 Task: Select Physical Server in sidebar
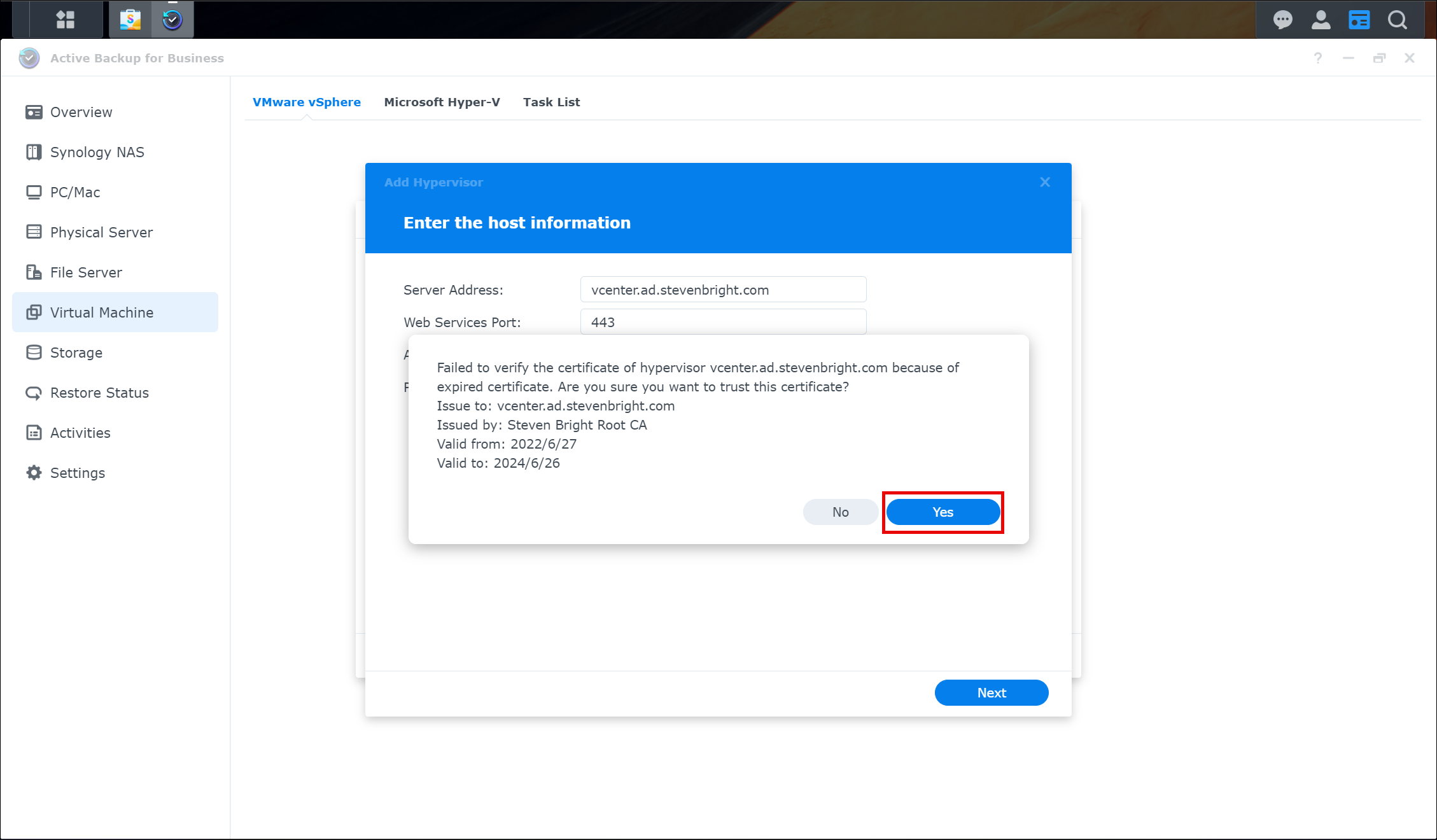pyautogui.click(x=101, y=232)
